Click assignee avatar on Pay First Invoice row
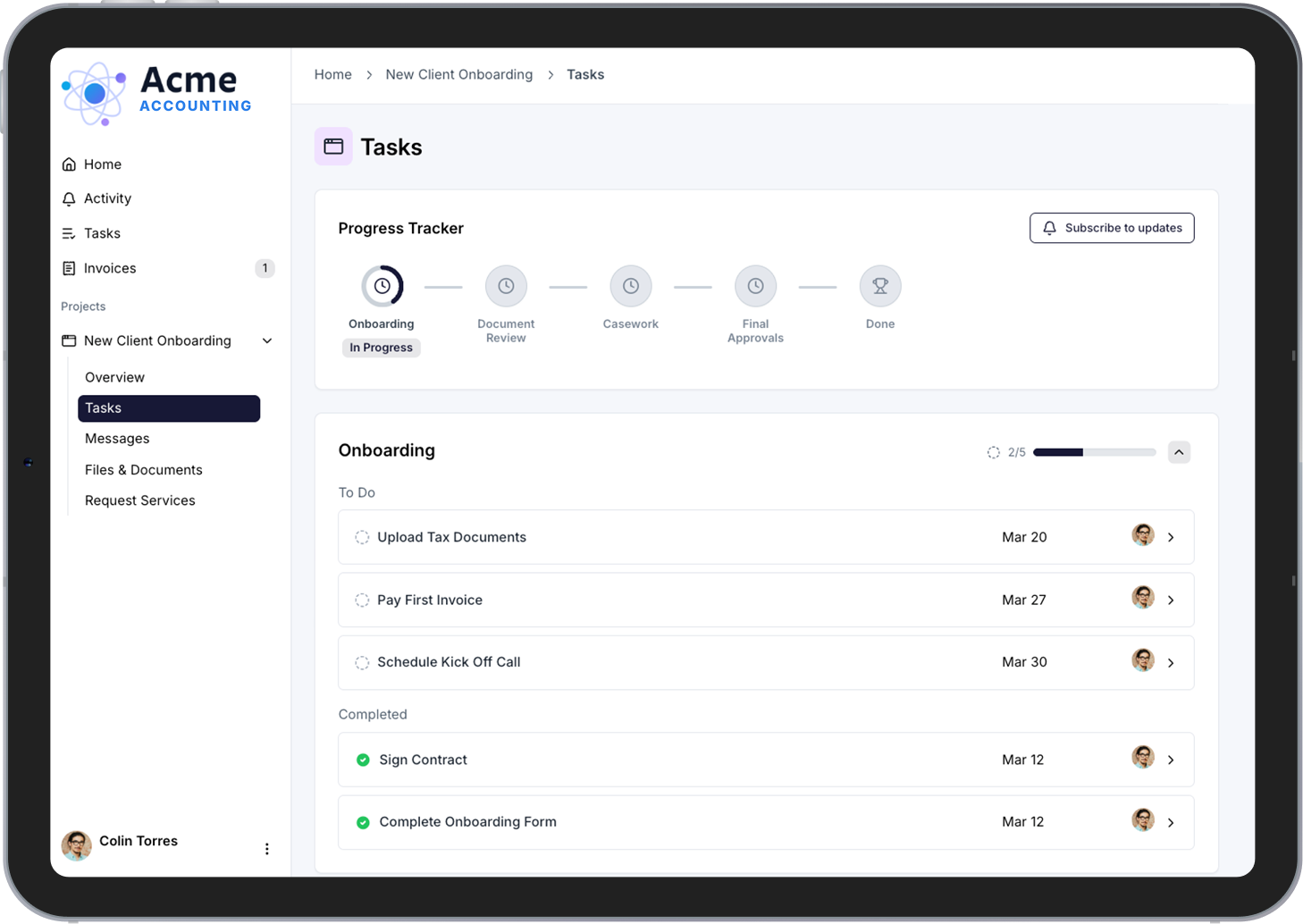 tap(1143, 598)
